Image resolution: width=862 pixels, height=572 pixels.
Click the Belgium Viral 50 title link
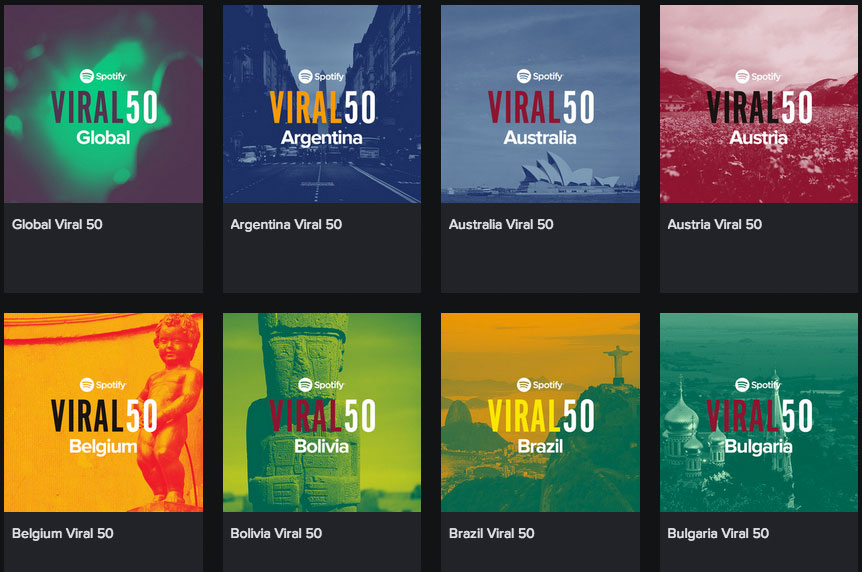pos(63,534)
